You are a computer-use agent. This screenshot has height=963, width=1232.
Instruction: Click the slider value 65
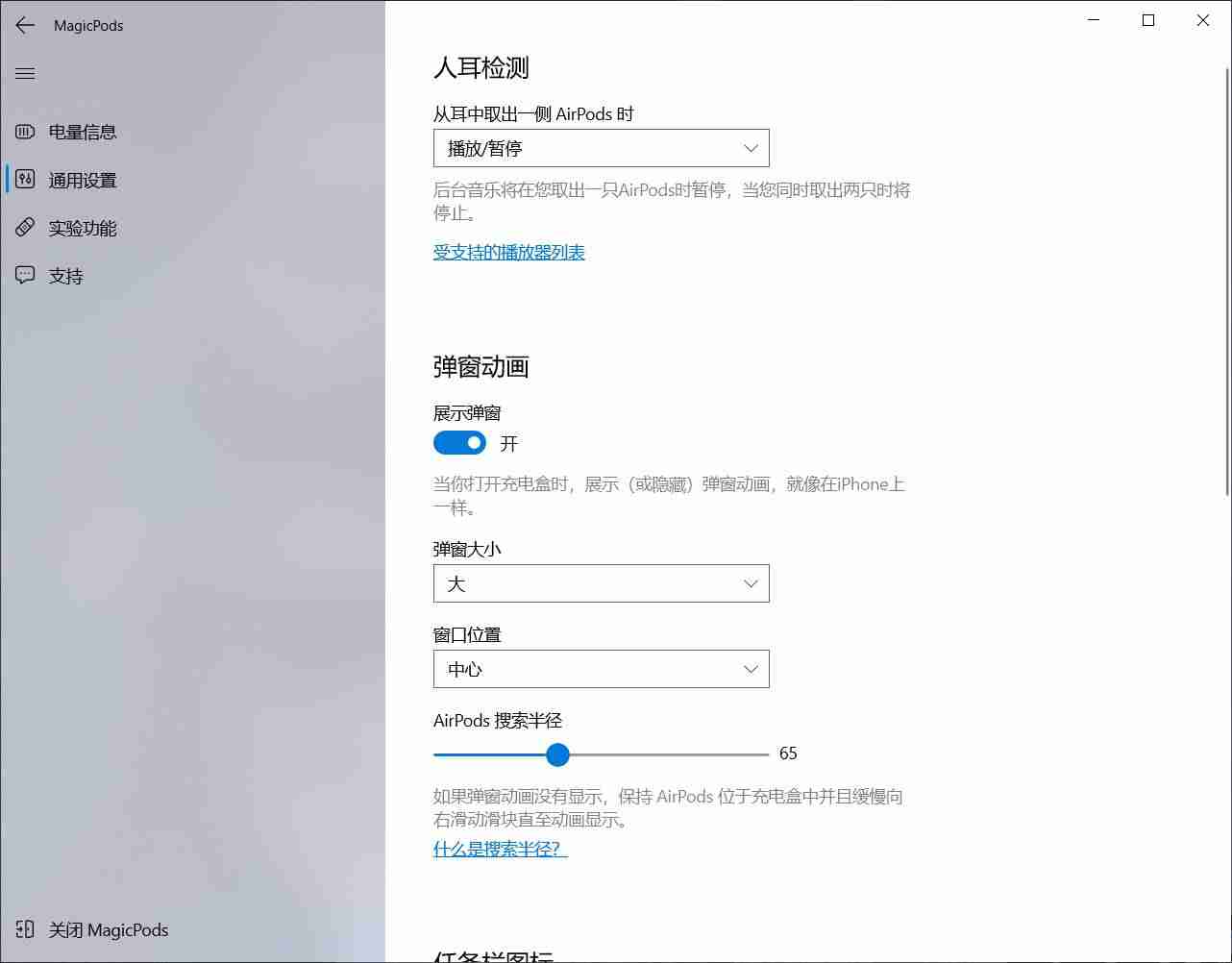[x=788, y=753]
